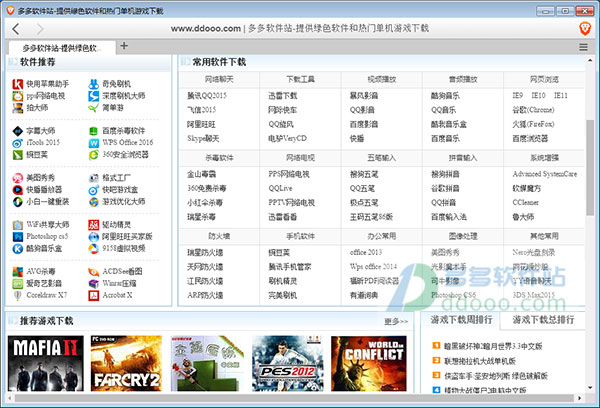Viewport: 600px width, 408px height.
Task: Select the 多多软件站 browser tab
Action: [62, 48]
